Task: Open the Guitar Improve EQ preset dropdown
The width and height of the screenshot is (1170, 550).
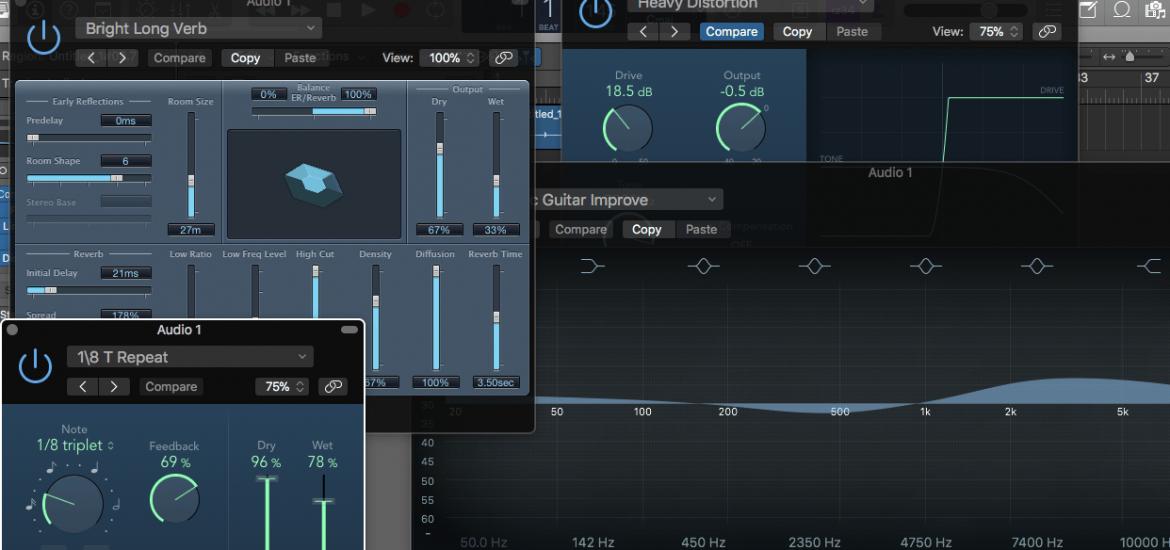Action: point(620,200)
